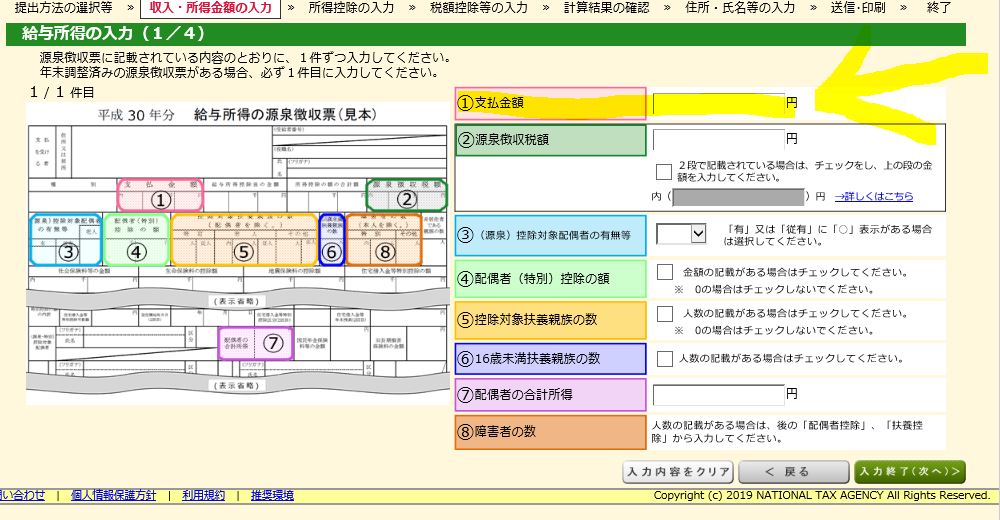Select the 計算結果の確認 step
This screenshot has height=520, width=1000.
coord(607,8)
